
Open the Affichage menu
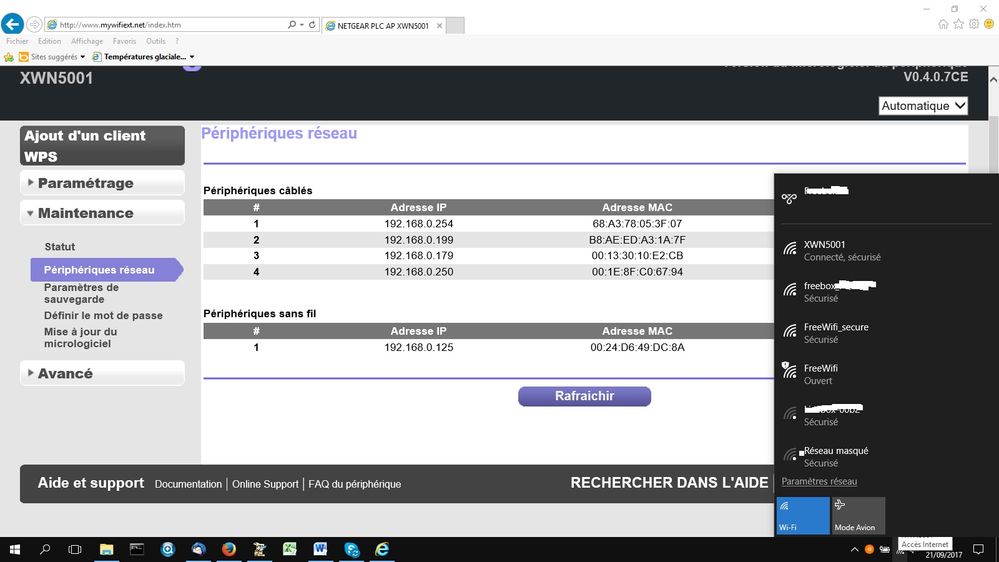point(87,41)
